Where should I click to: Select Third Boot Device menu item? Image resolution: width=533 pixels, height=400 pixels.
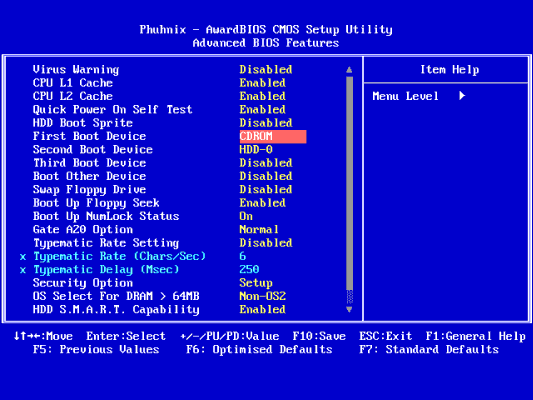coord(90,163)
